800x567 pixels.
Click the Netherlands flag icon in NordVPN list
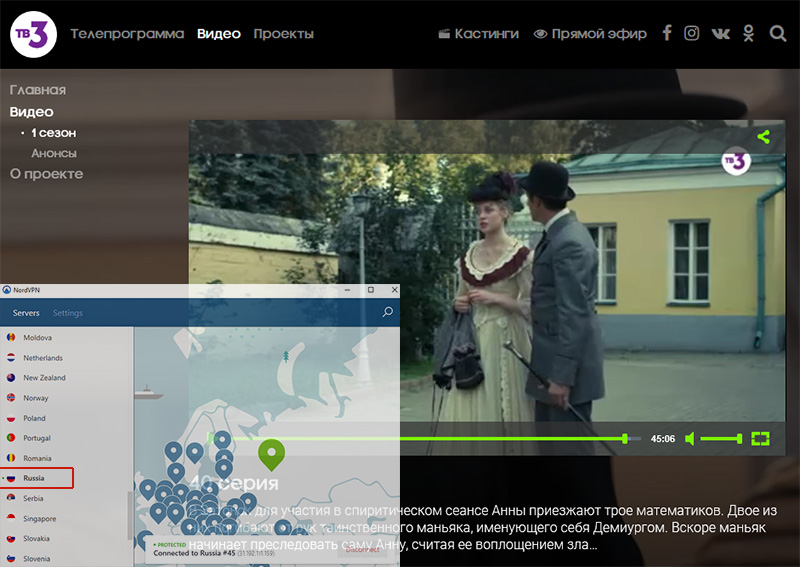click(x=11, y=358)
